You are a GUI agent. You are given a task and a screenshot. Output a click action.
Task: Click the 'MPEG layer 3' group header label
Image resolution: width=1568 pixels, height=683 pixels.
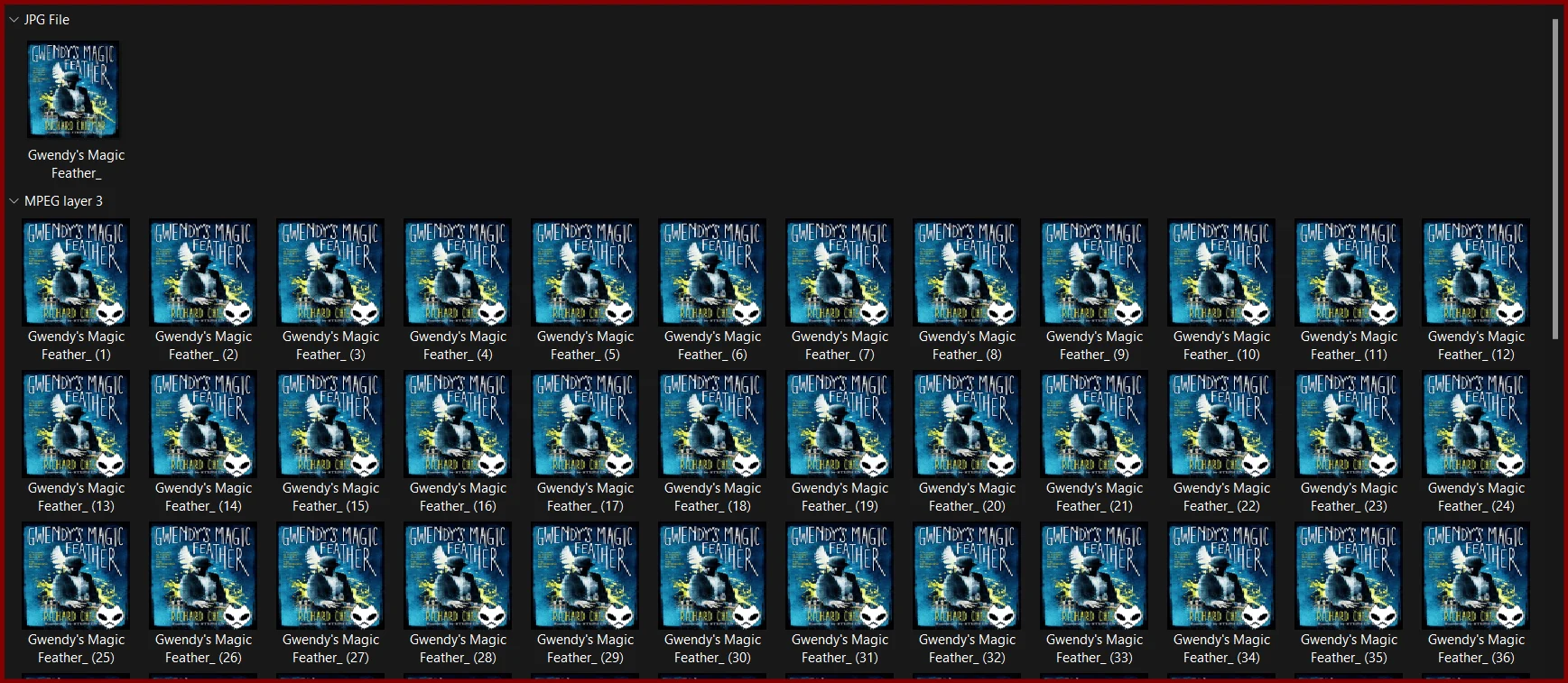63,200
